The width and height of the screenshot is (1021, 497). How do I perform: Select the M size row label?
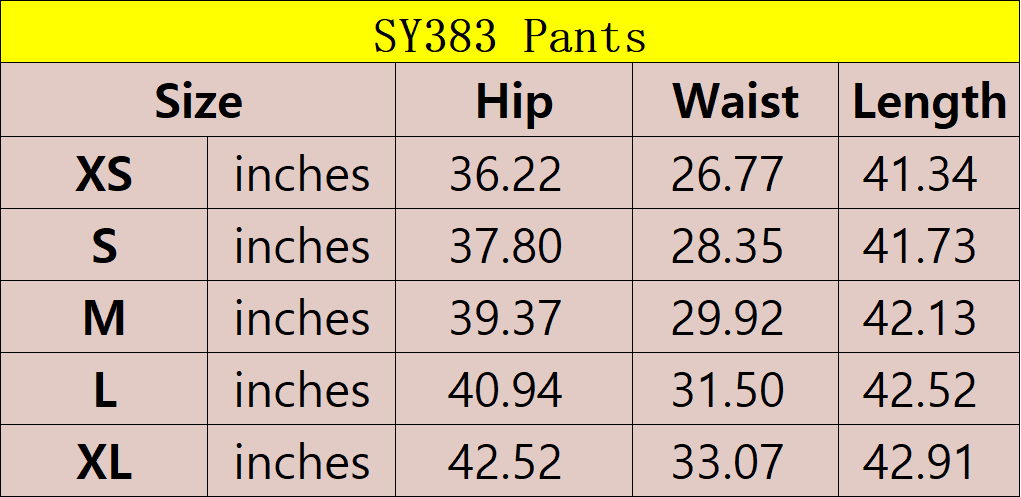click(x=104, y=319)
